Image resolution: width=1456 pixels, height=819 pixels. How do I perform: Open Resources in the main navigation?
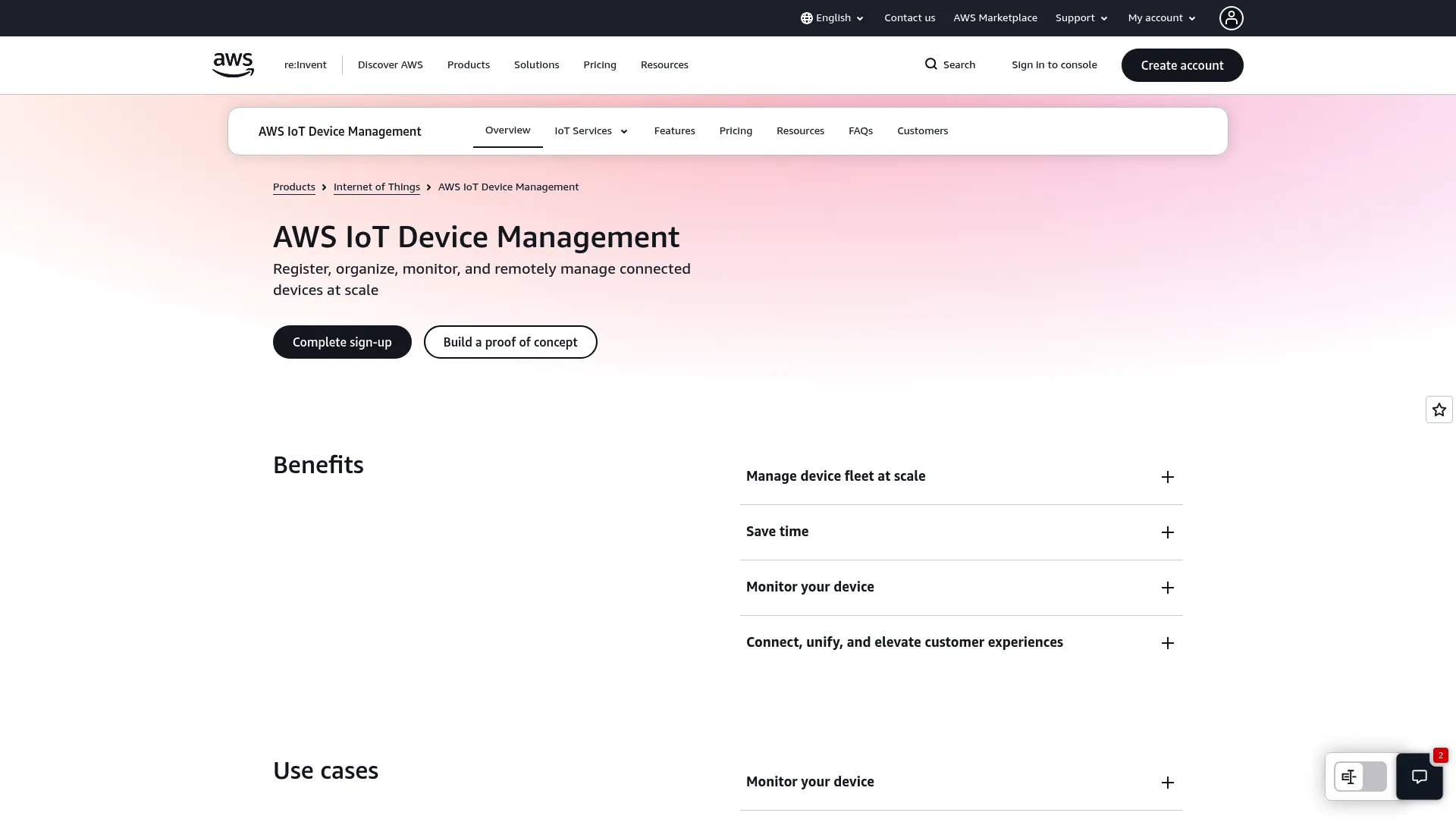coord(664,65)
